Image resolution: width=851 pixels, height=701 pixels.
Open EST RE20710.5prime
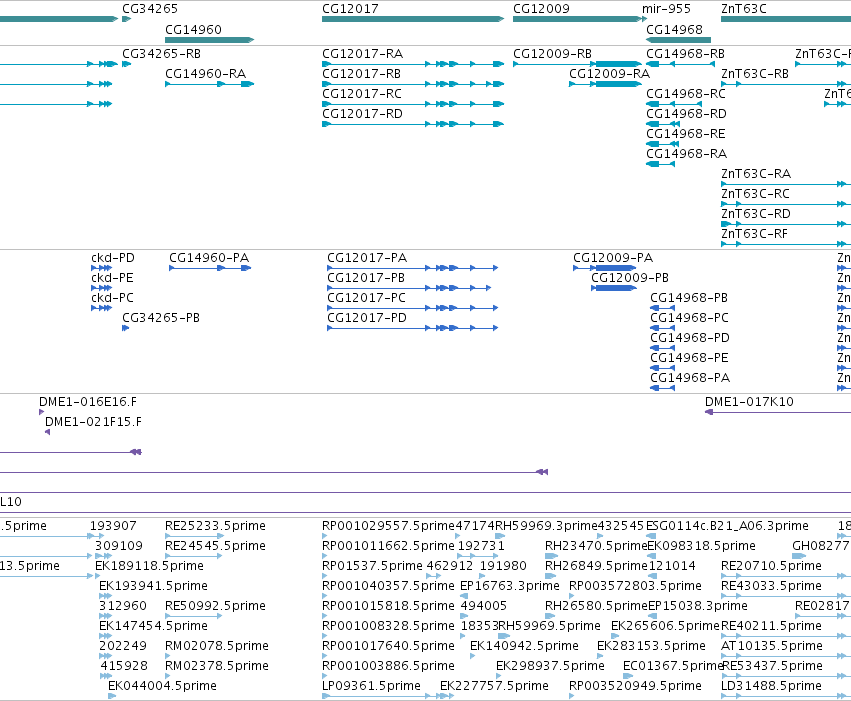point(771,566)
